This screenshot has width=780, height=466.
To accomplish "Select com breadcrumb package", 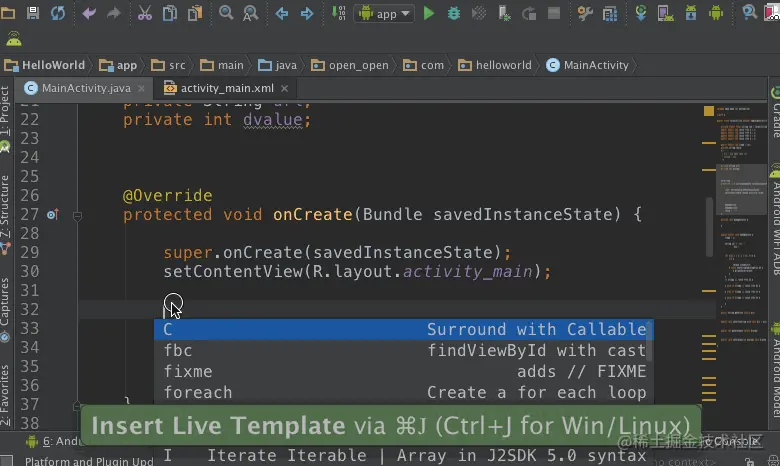I will click(x=423, y=65).
